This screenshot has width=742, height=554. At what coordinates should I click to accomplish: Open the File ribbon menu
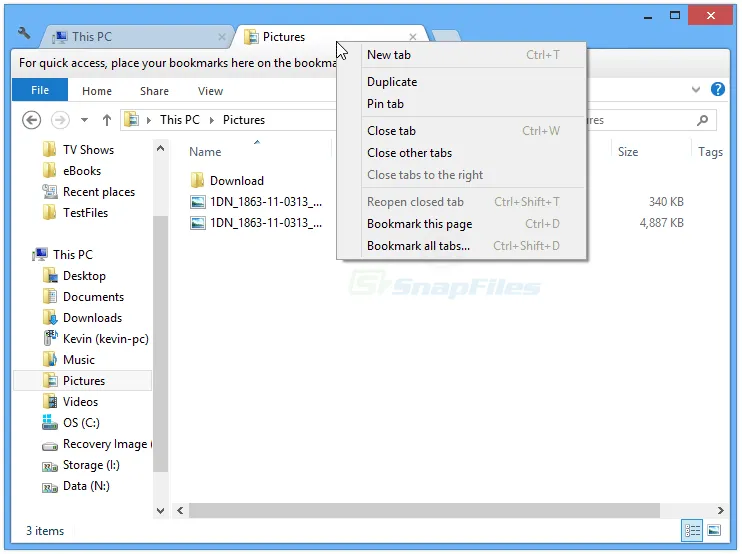40,90
